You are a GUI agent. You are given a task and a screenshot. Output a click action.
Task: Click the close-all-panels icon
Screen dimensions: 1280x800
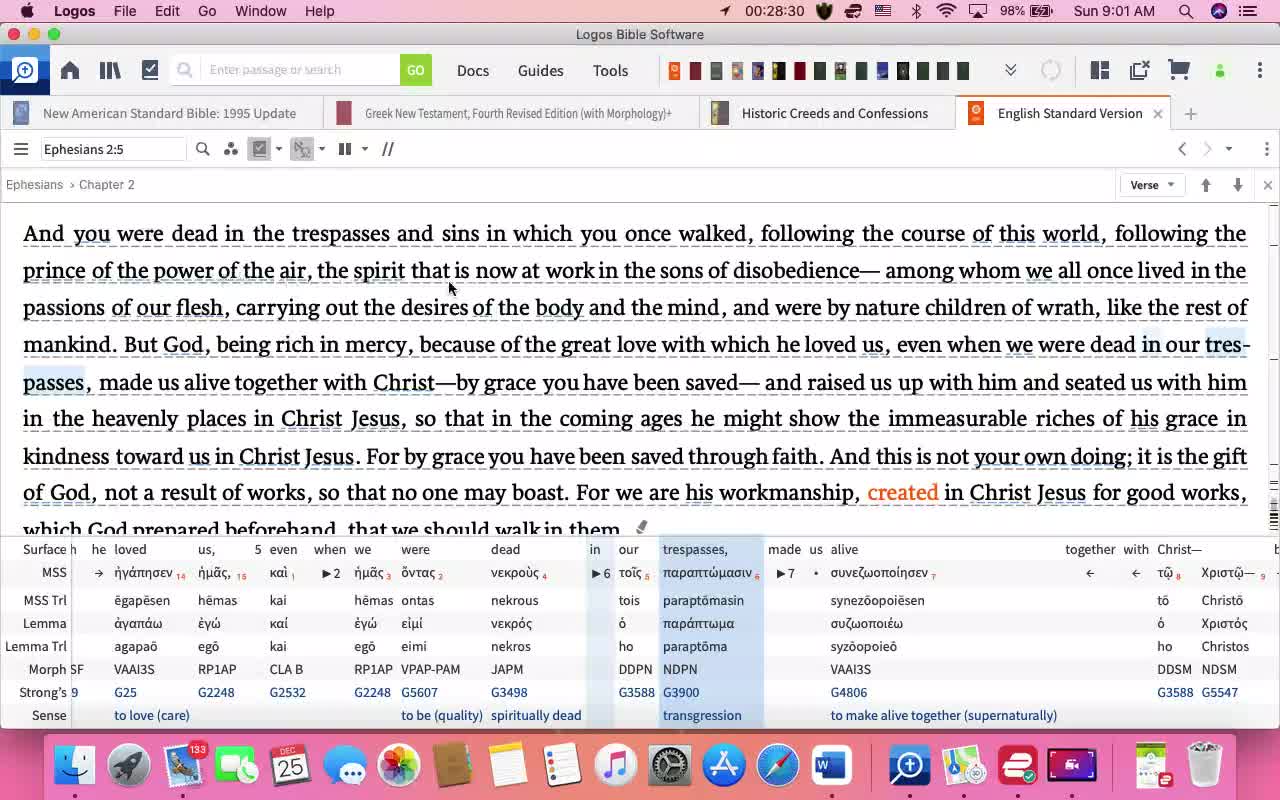[1139, 70]
